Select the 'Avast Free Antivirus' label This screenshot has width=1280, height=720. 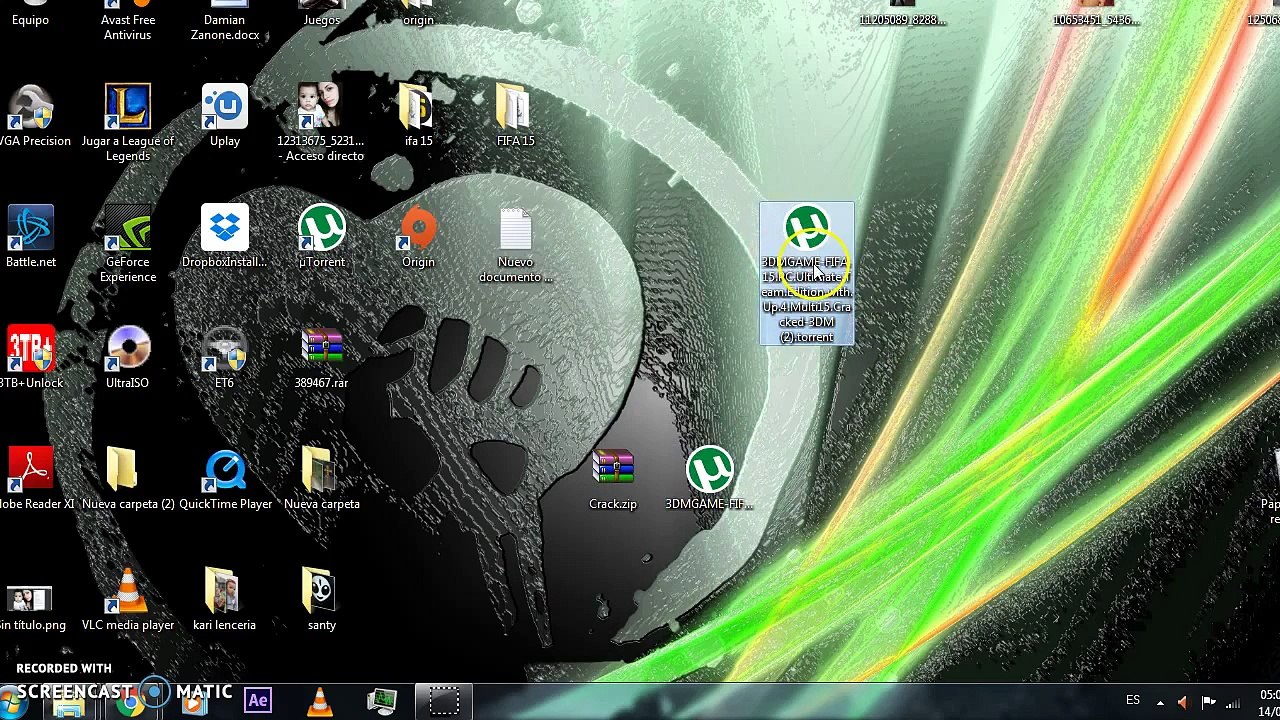click(x=128, y=27)
